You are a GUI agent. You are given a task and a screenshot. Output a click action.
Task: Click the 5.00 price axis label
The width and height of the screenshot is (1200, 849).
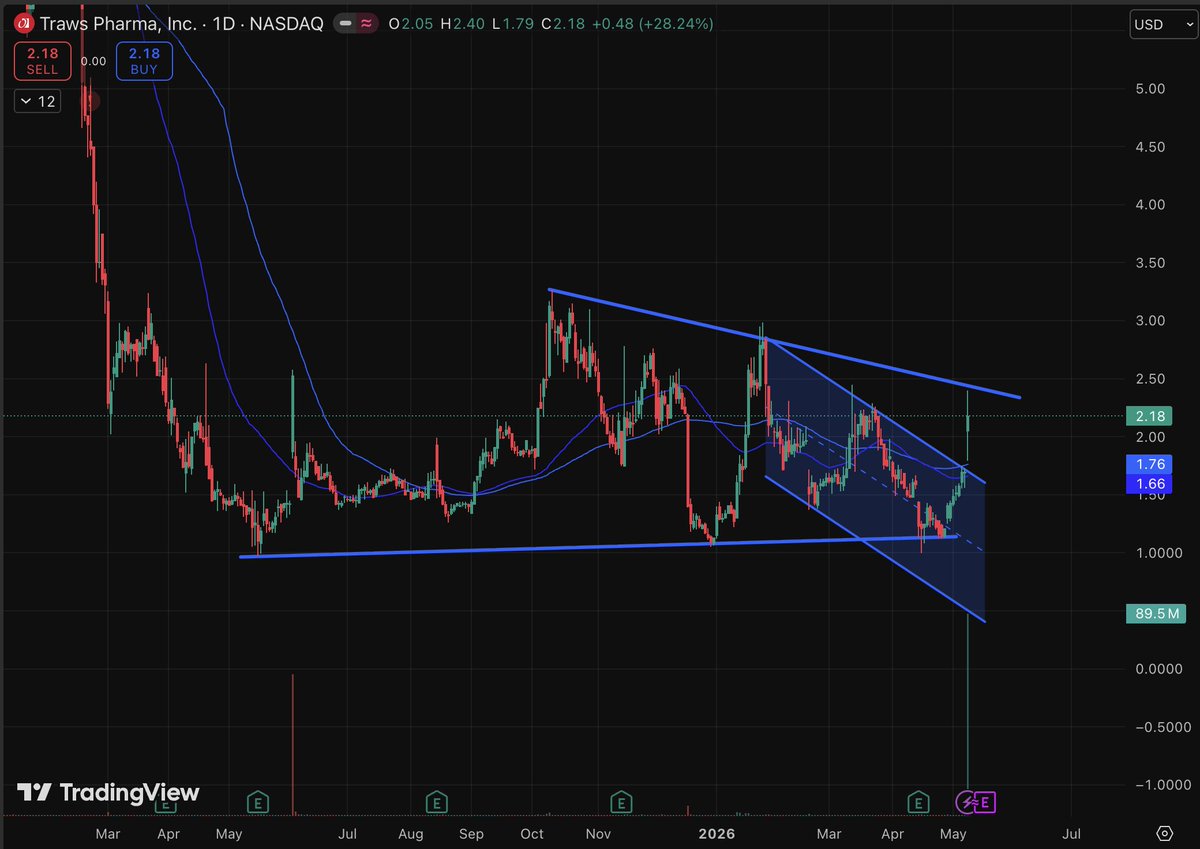1150,89
